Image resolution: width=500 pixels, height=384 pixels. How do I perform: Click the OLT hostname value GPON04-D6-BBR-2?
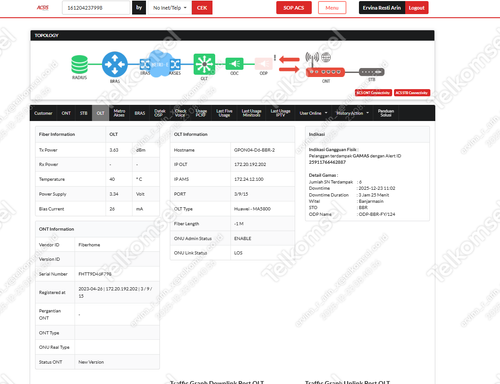[254, 150]
